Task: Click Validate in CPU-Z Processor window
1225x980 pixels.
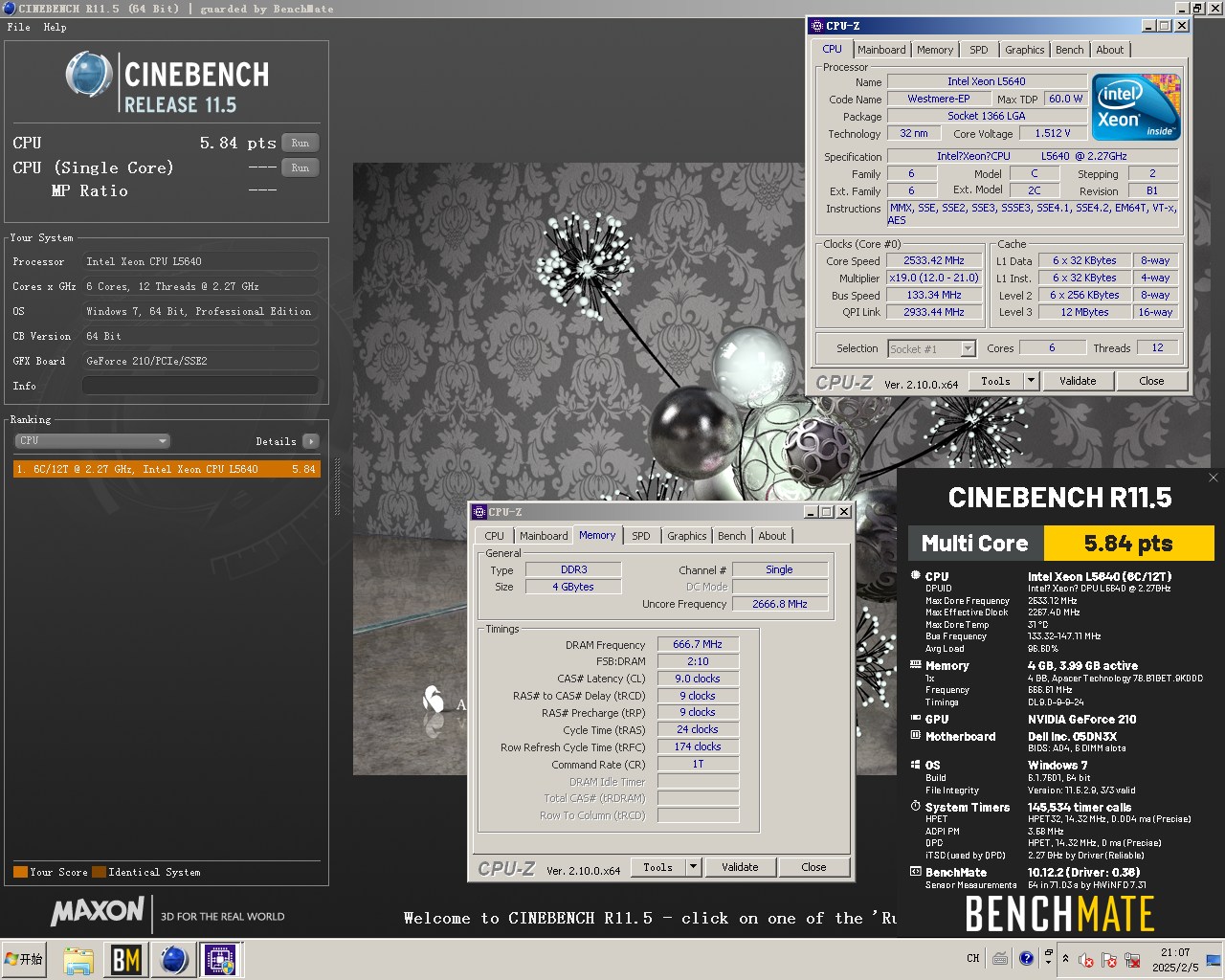Action: (x=1078, y=381)
